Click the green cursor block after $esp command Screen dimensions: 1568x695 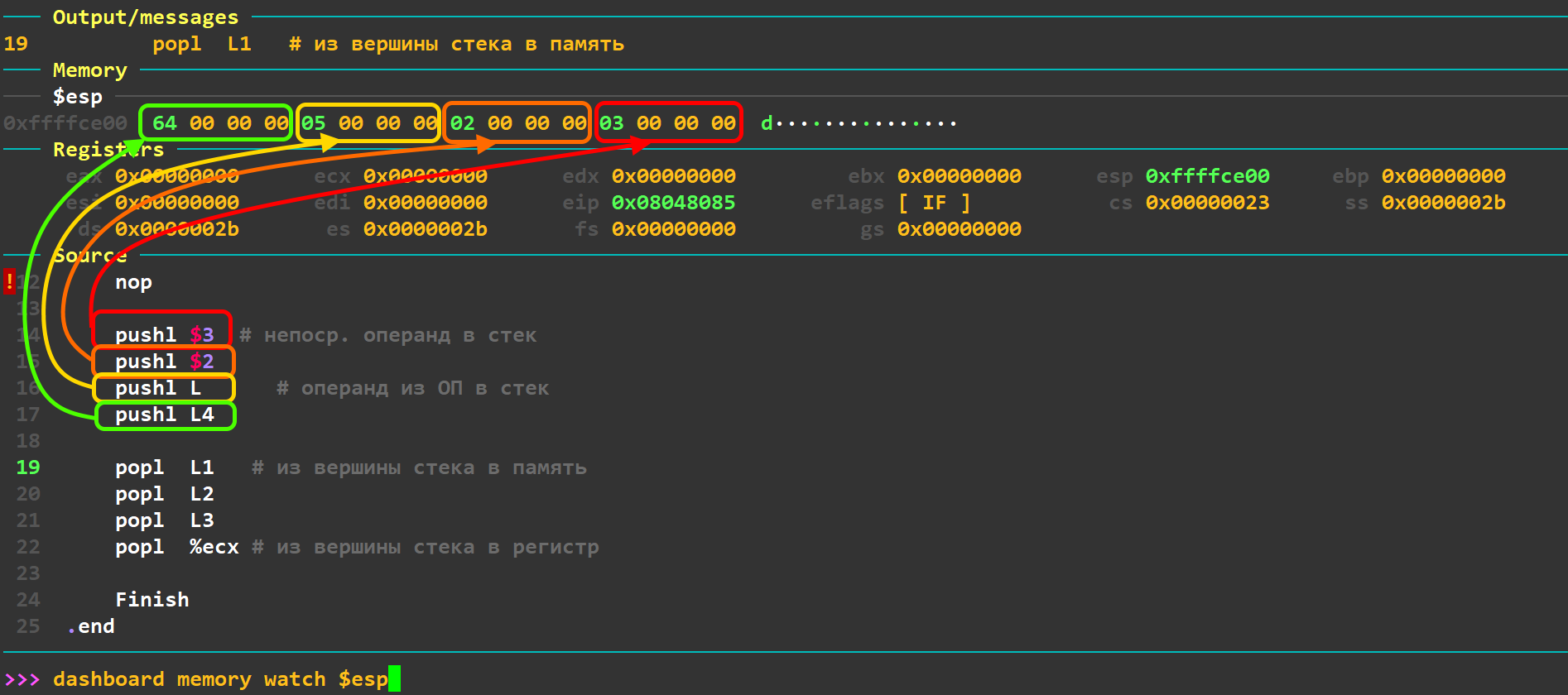[394, 679]
